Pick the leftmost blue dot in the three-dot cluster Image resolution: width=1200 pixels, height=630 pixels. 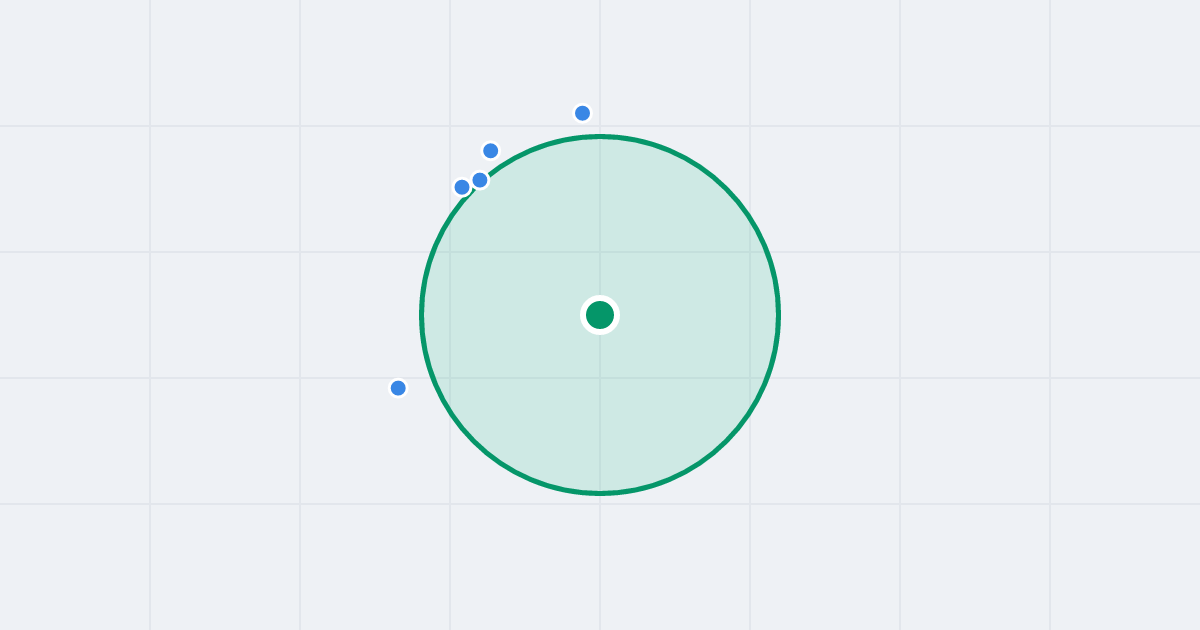[x=462, y=187]
